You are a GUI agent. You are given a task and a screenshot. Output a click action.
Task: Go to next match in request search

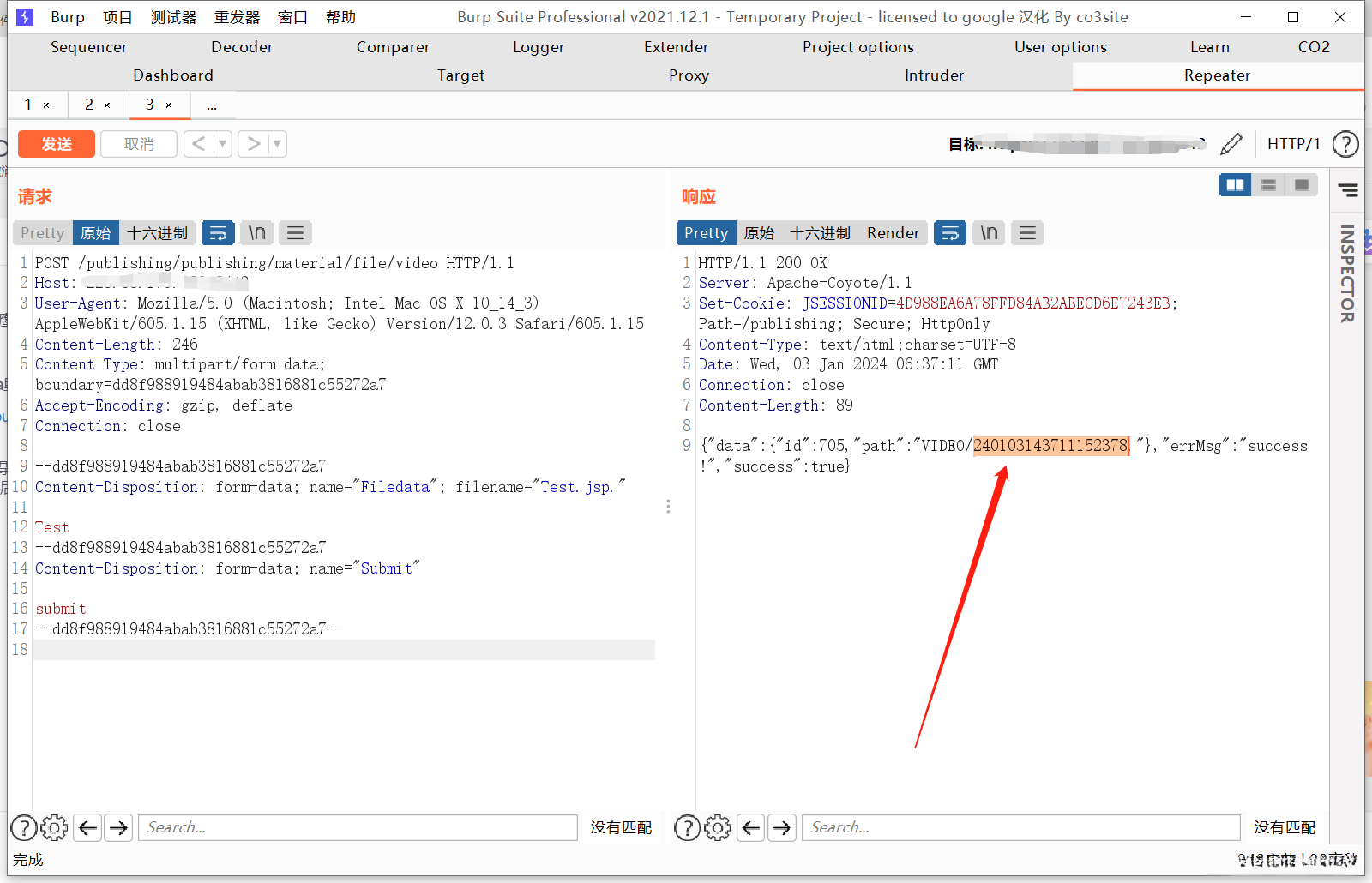[118, 827]
